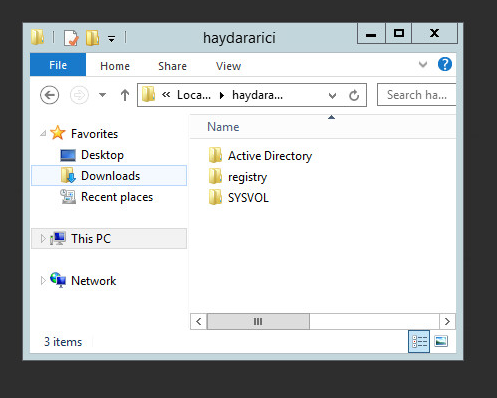Switch to Details view layout
Screen dimensions: 497x398
pos(419,341)
